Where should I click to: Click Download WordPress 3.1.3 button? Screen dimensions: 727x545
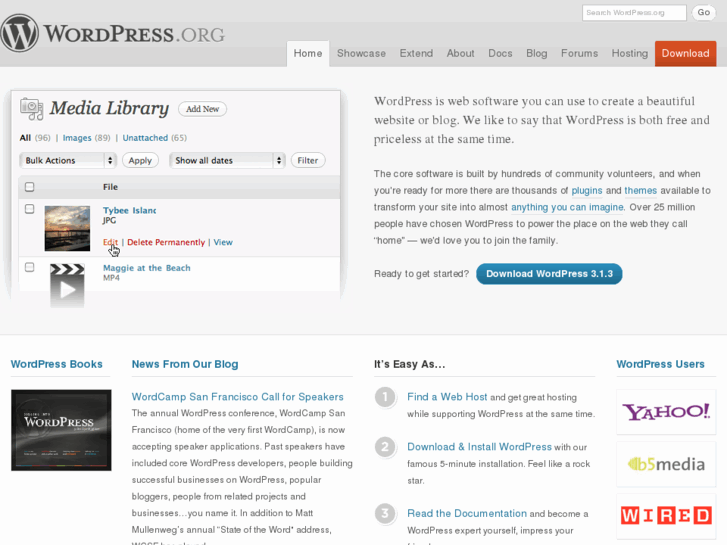click(549, 274)
